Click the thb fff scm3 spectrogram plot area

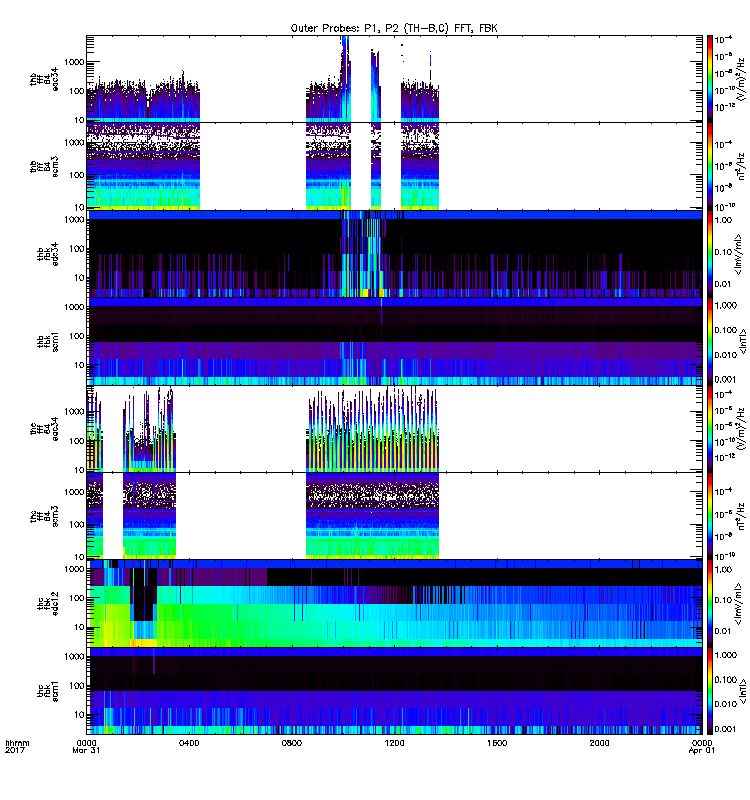pos(394,166)
